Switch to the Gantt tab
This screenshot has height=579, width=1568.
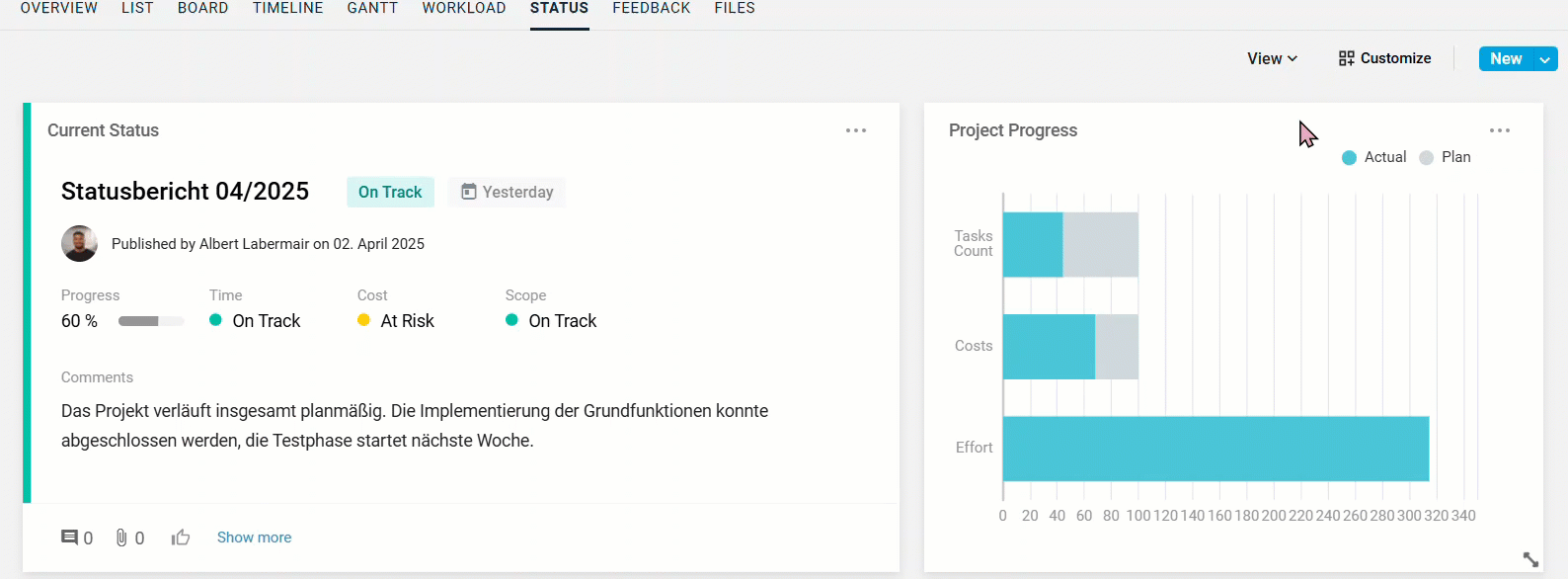coord(372,8)
